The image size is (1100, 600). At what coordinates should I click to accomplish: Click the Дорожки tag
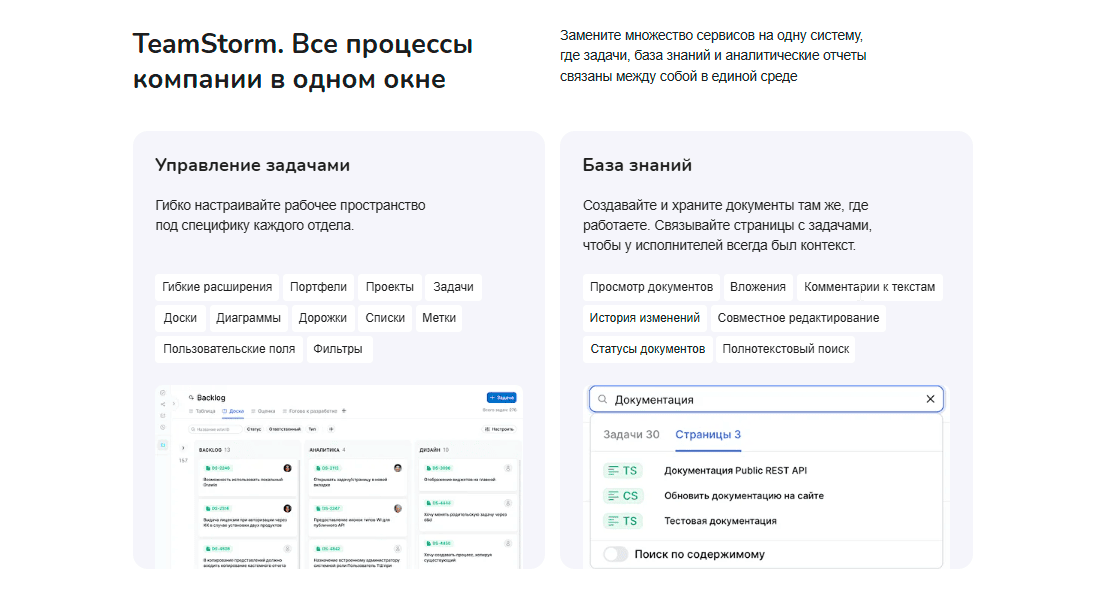coord(323,318)
